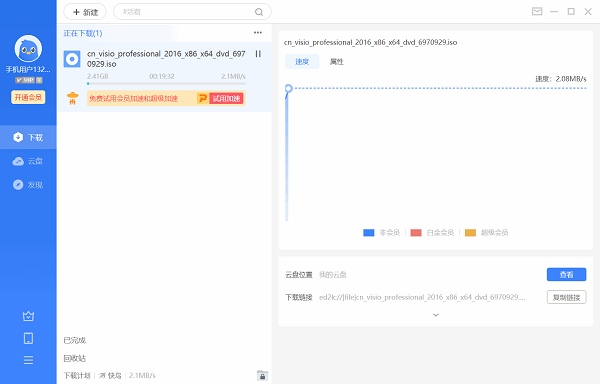This screenshot has width=600, height=384.
Task: Pause the cn_visio_professional download
Action: (x=258, y=54)
